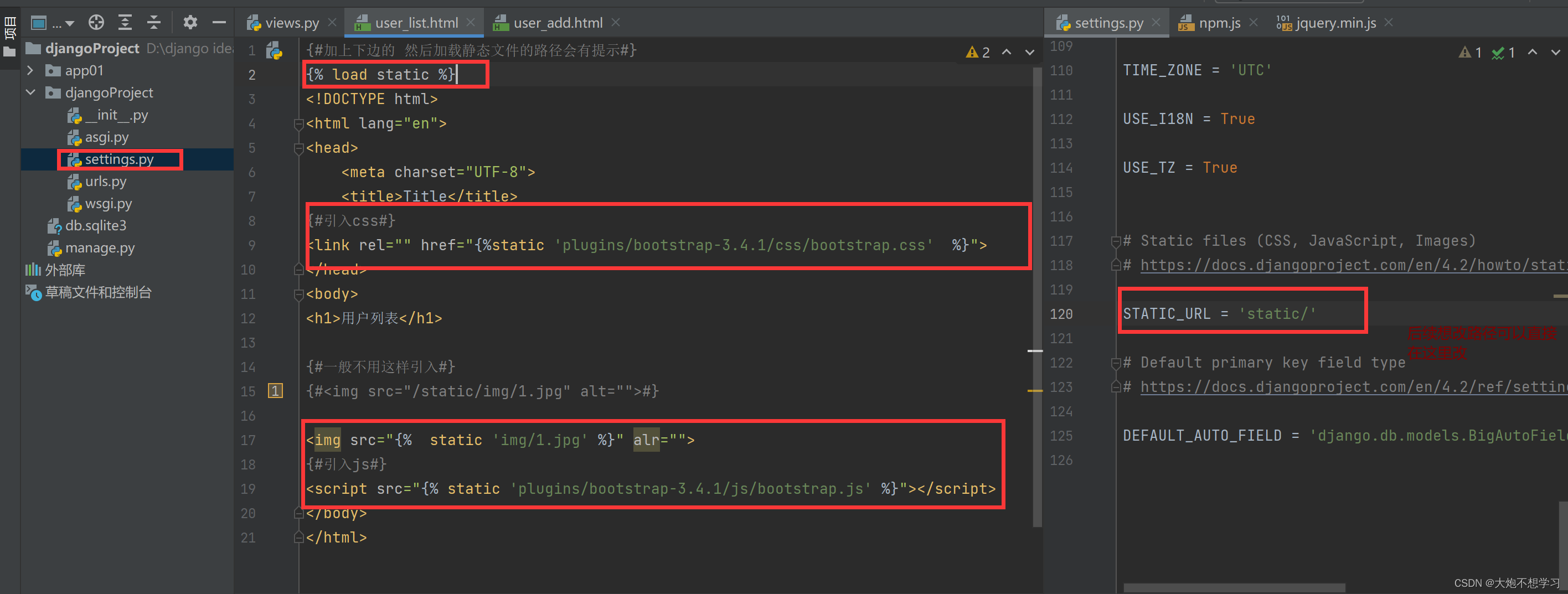
Task: Click the TIME_ZONE = 'UTC' line
Action: point(1197,71)
